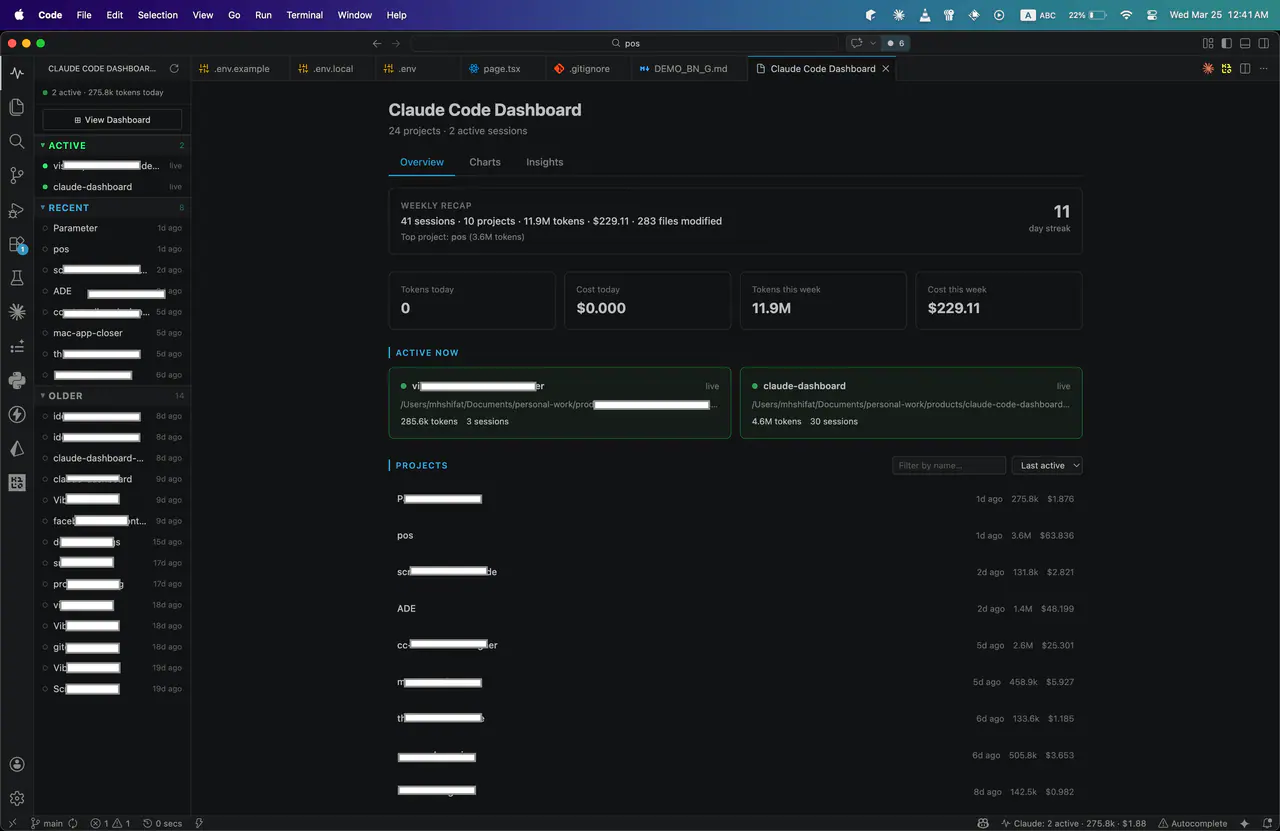The image size is (1280, 831).
Task: Click the Wi-Fi menu bar icon
Action: tap(1126, 15)
